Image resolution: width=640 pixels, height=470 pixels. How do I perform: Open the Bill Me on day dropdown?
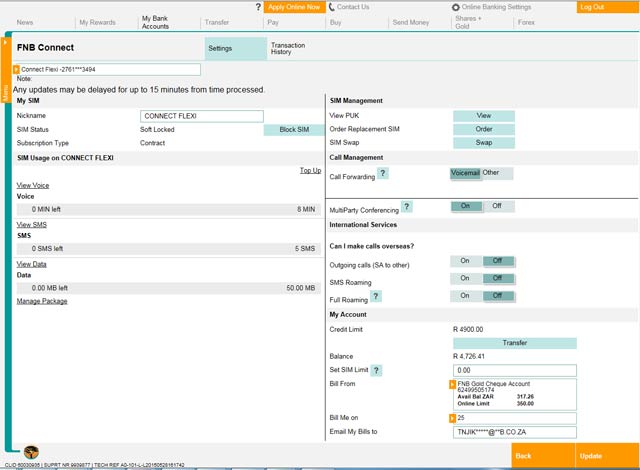(x=453, y=416)
